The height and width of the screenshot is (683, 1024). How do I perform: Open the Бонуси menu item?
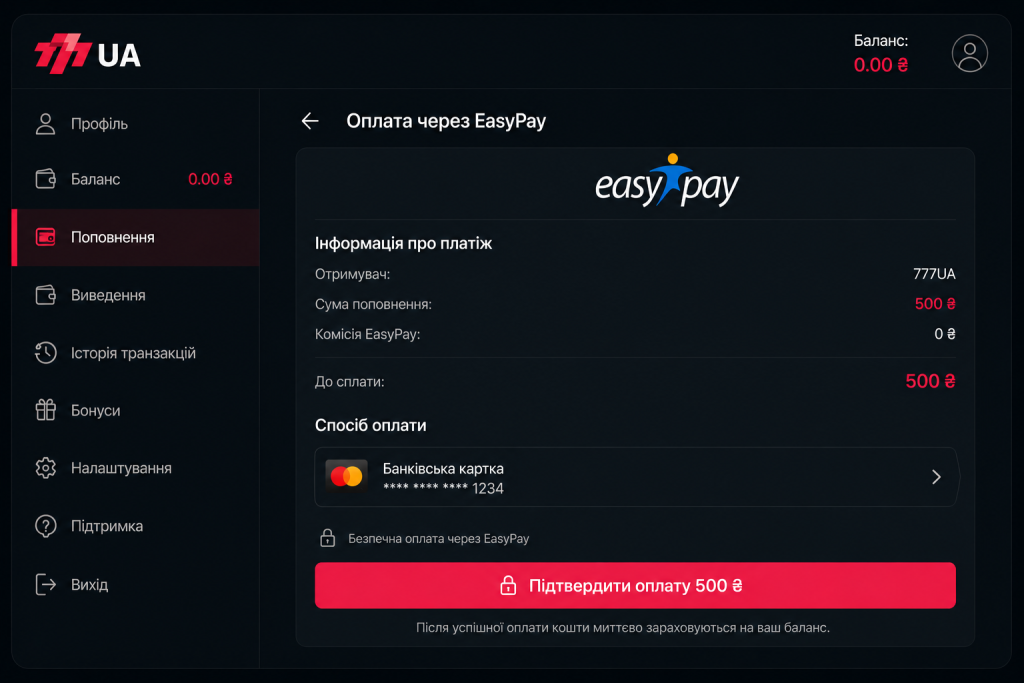click(136, 410)
